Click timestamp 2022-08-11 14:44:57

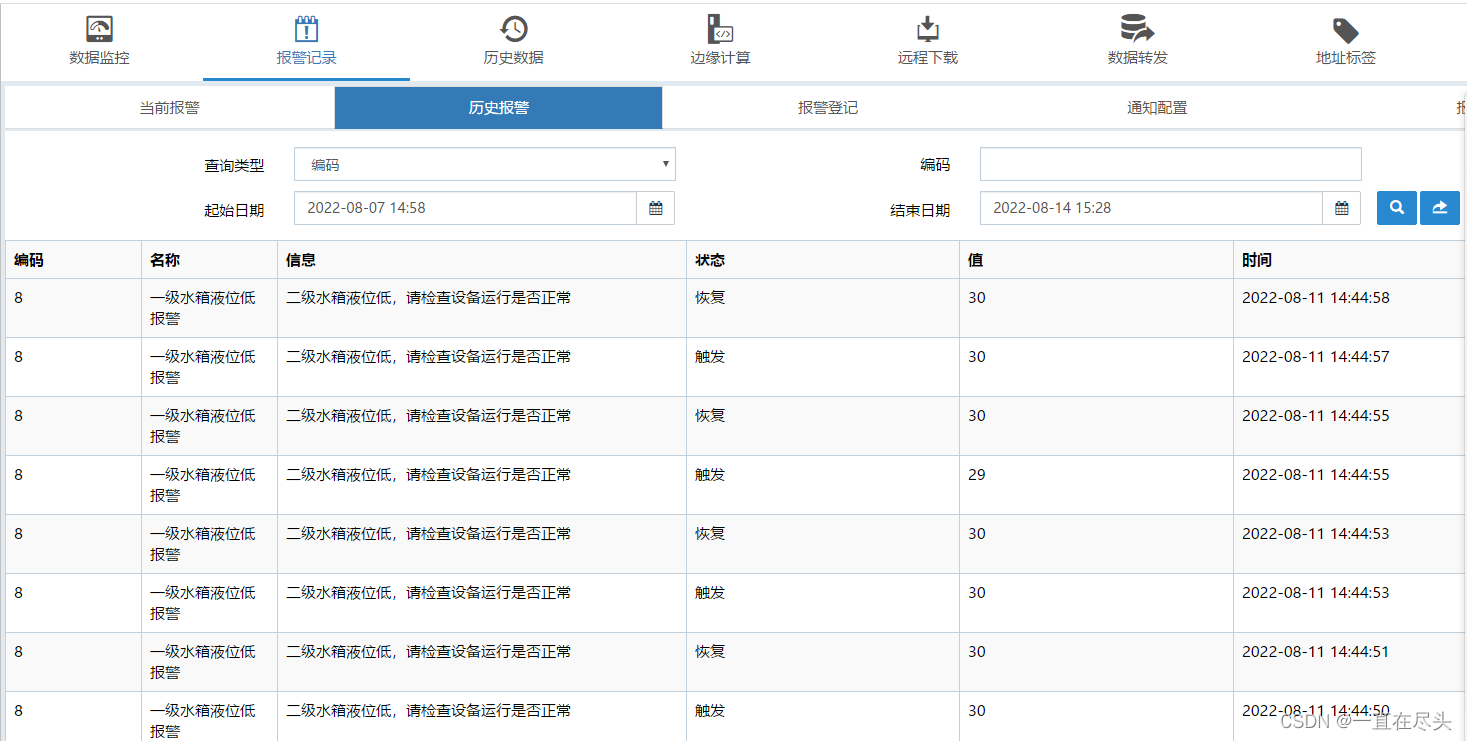click(x=1316, y=357)
